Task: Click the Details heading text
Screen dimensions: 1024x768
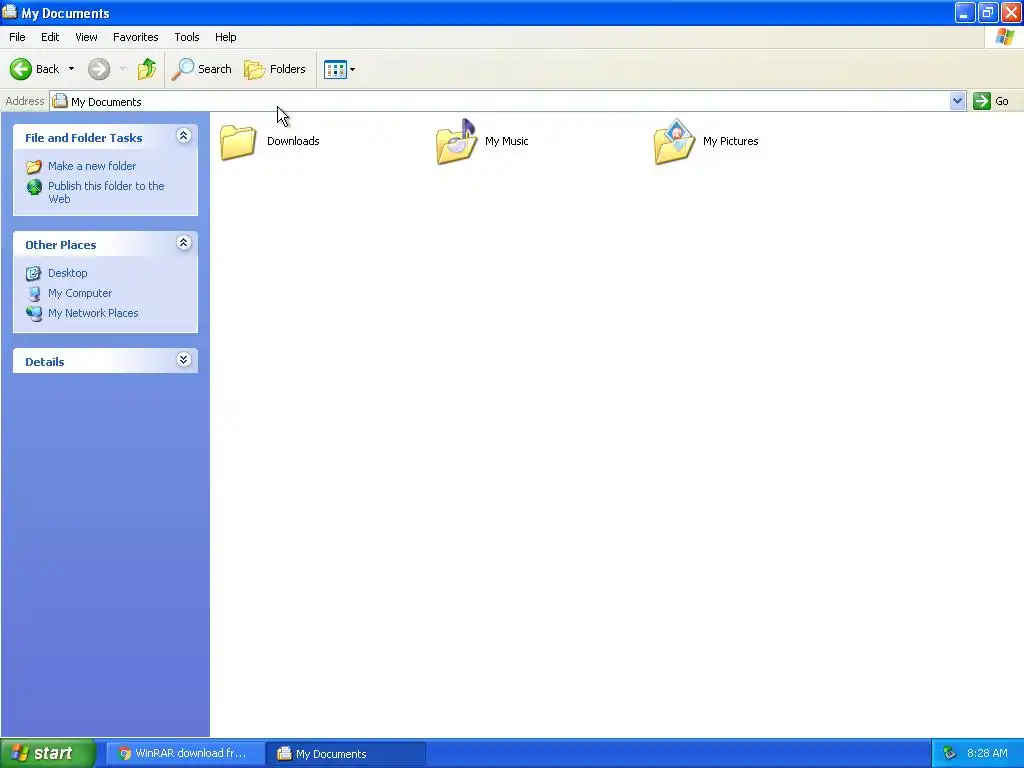Action: pyautogui.click(x=44, y=362)
